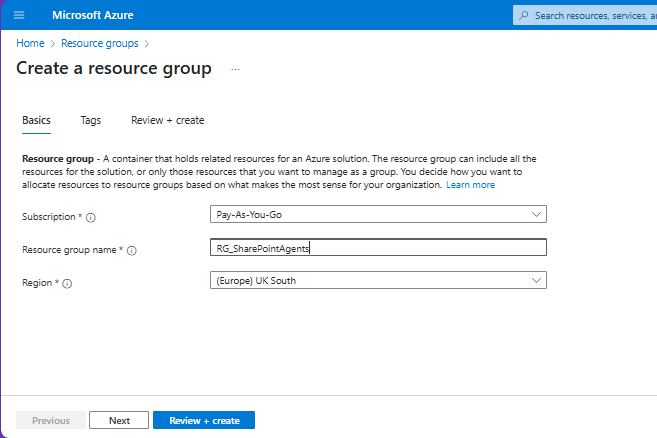Open the Learn more link
The height and width of the screenshot is (438, 657).
click(470, 185)
